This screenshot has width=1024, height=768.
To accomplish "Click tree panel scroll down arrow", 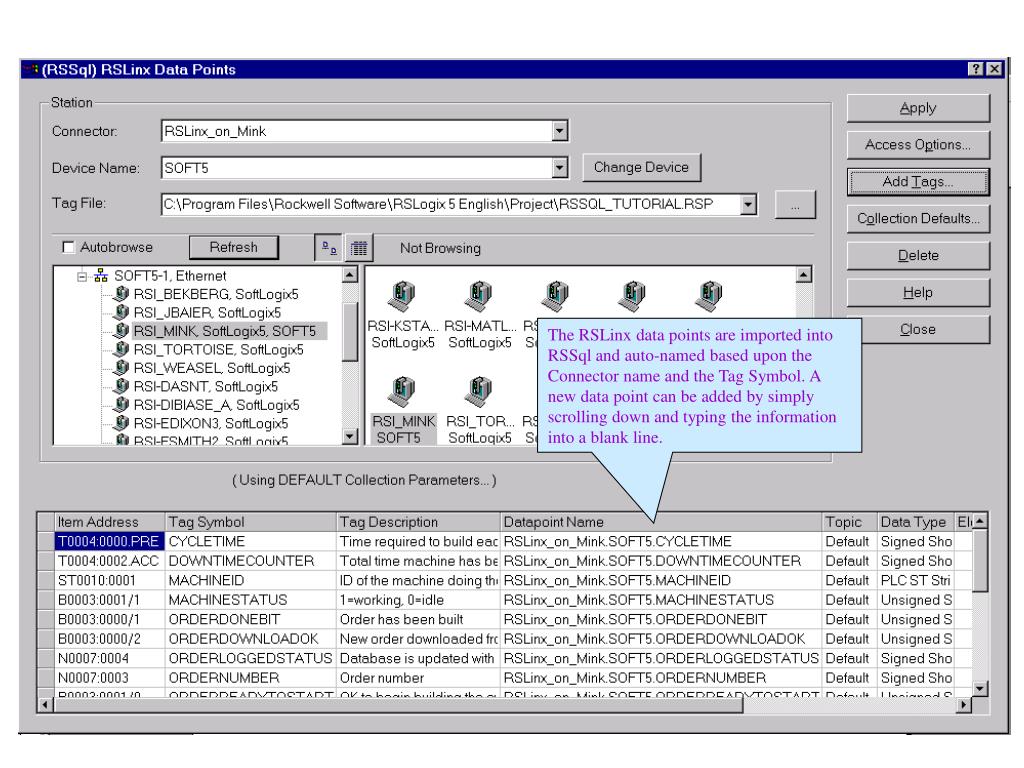I will point(350,437).
